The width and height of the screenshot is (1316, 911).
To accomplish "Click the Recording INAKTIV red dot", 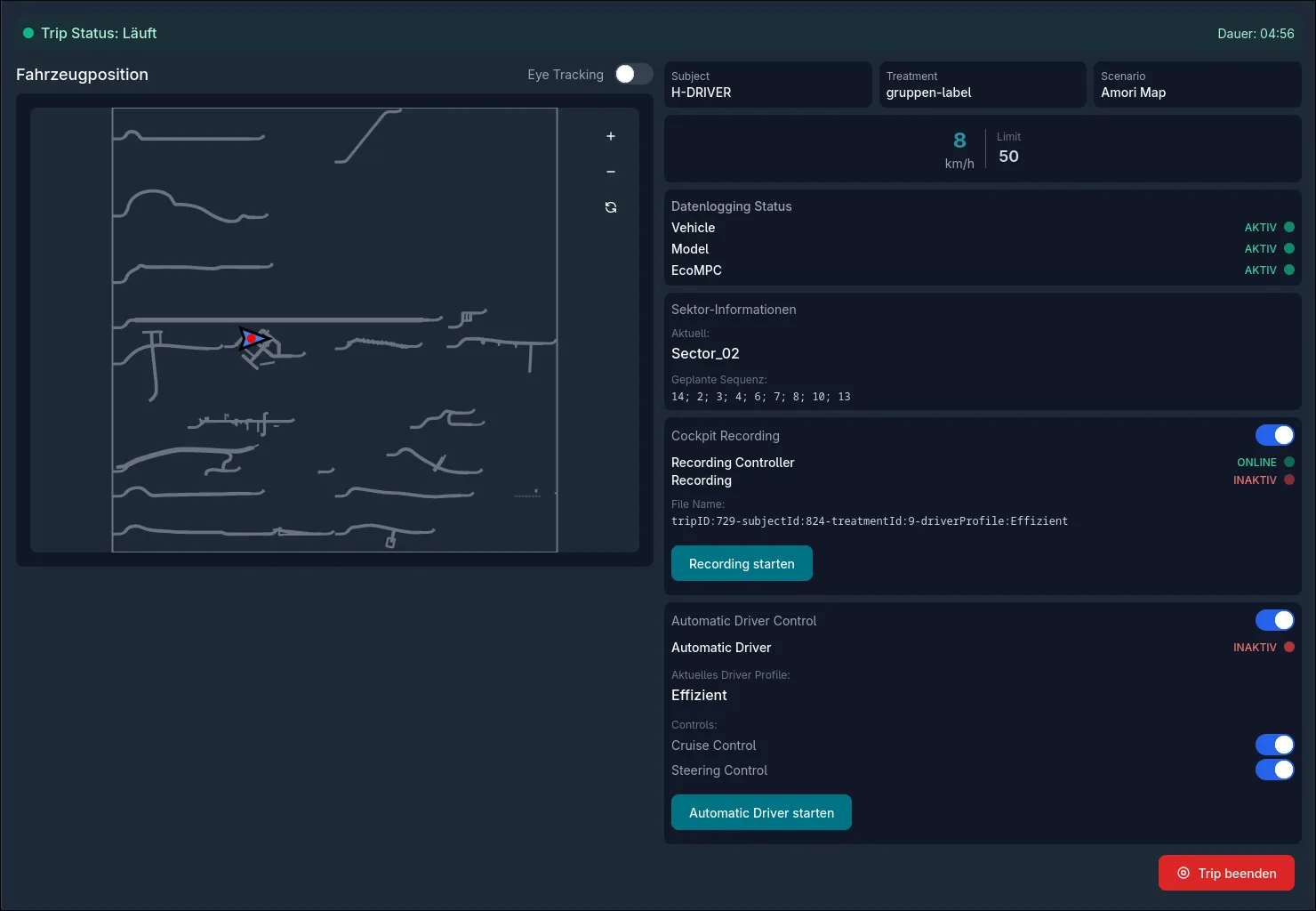I will point(1289,480).
